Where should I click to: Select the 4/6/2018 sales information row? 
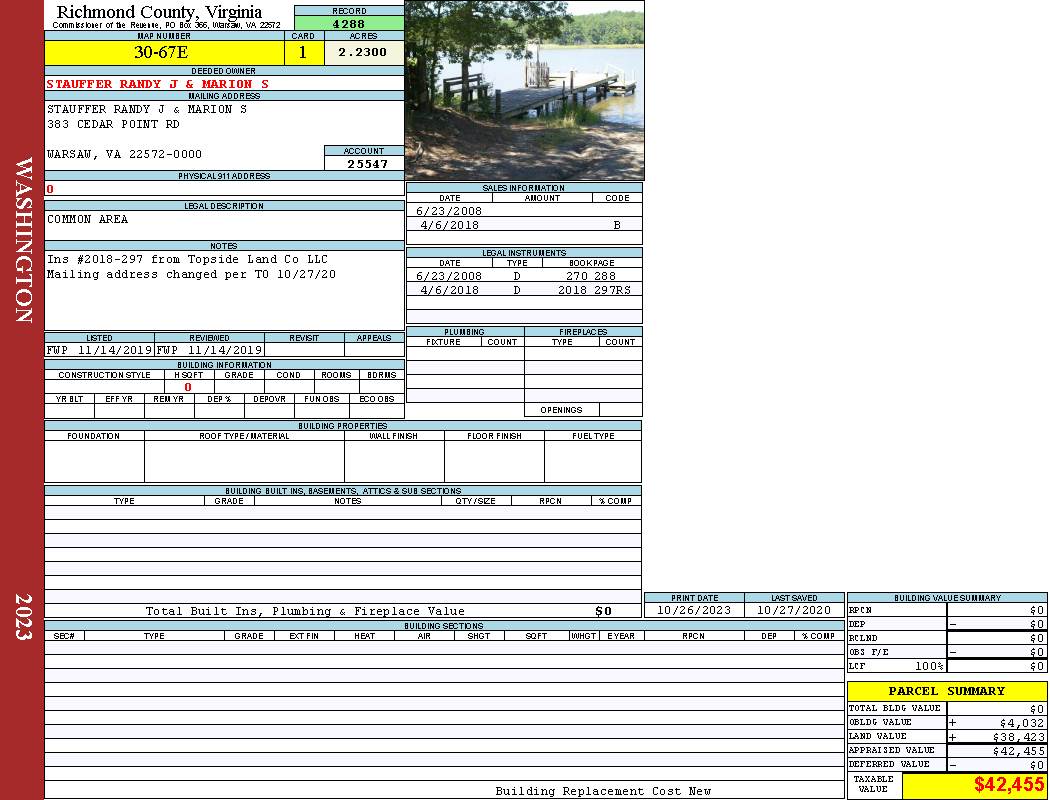coord(524,226)
